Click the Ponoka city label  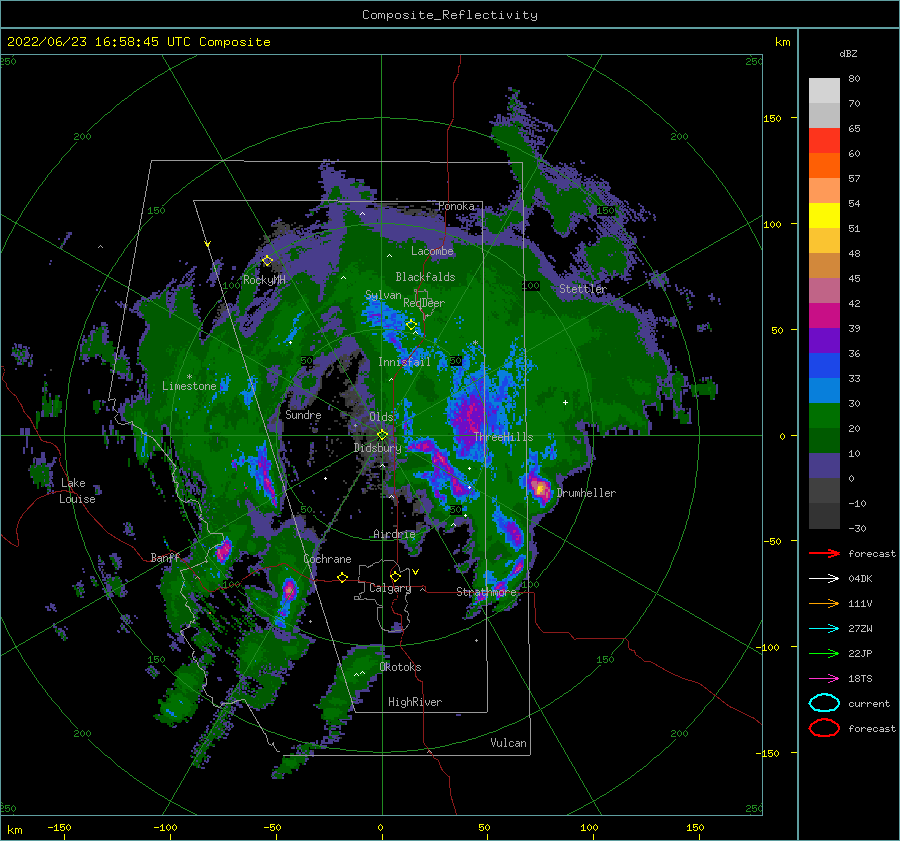456,206
